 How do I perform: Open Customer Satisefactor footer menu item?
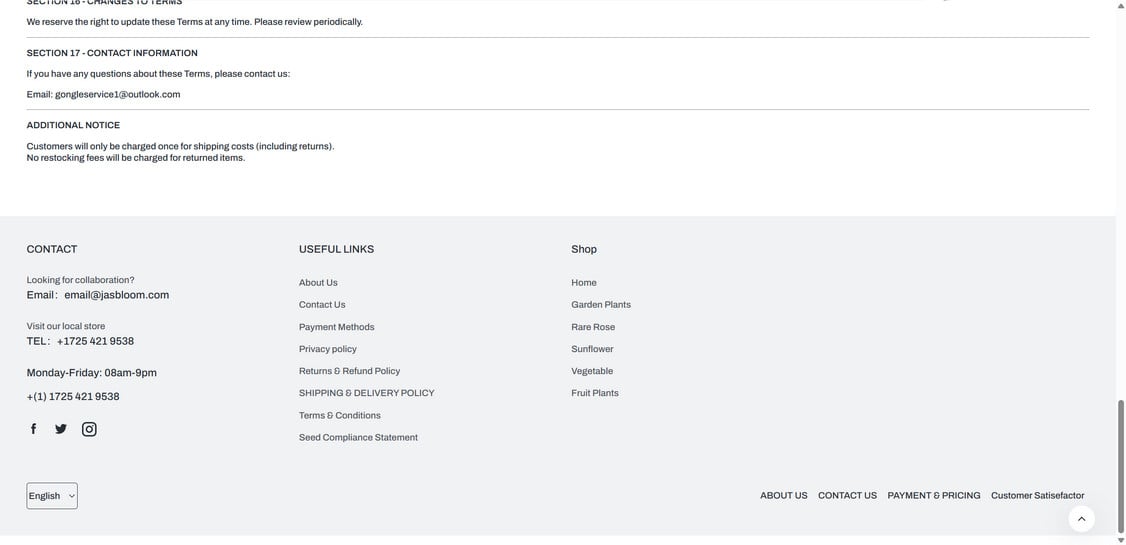(x=1038, y=495)
